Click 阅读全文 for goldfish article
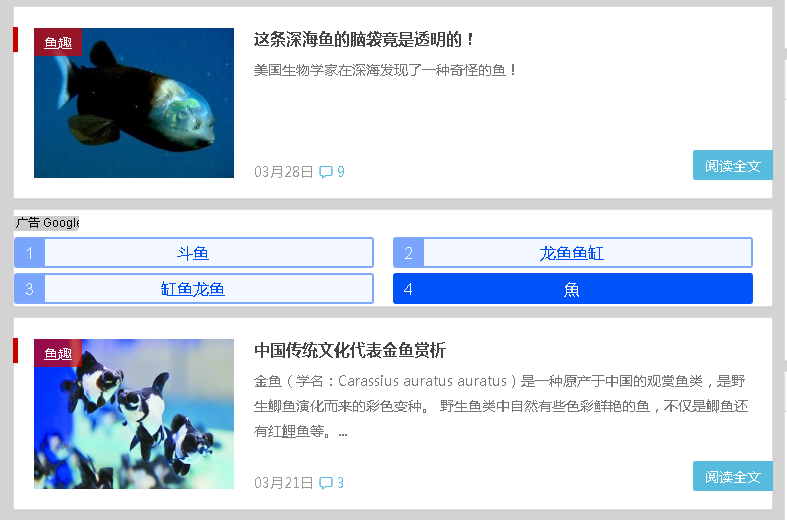Screen dimensions: 787x520 tap(733, 476)
